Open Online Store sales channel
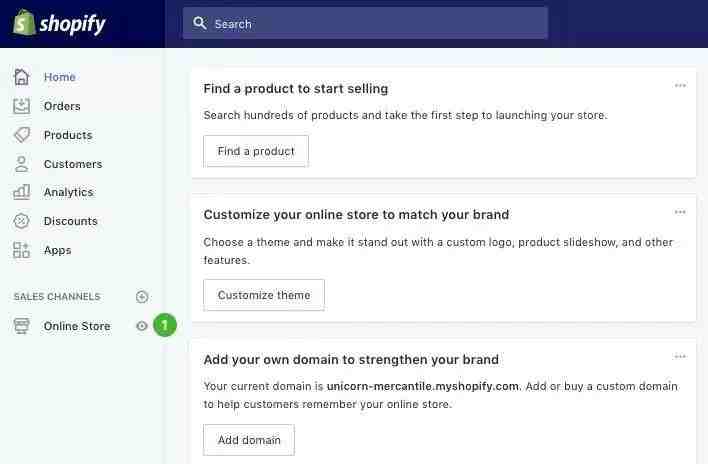The width and height of the screenshot is (708, 464). click(77, 326)
